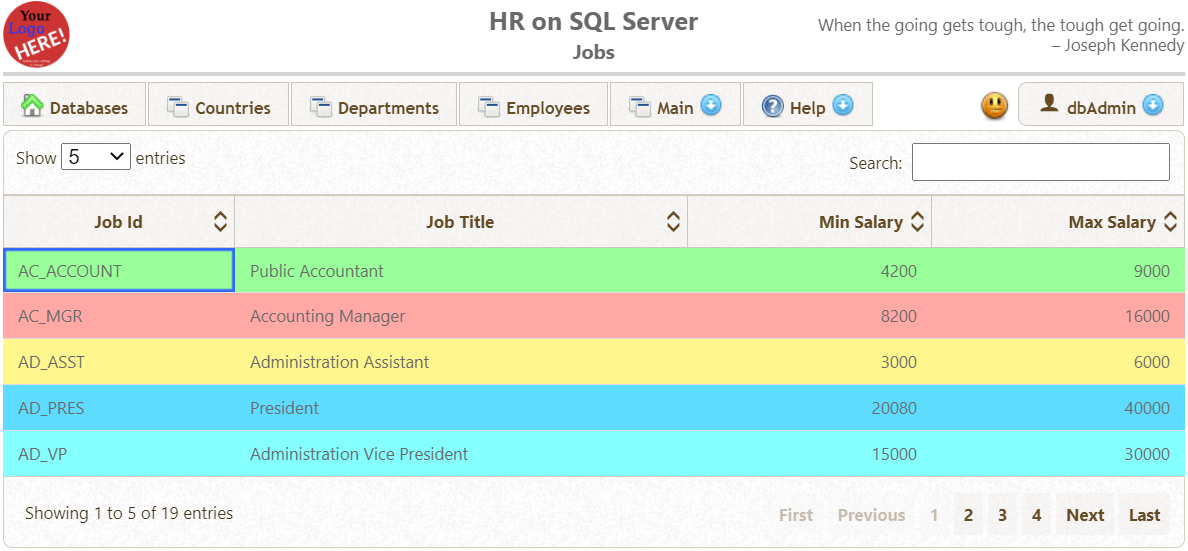1188x551 pixels.
Task: Sort by Min Salary using its arrows
Action: tap(917, 221)
